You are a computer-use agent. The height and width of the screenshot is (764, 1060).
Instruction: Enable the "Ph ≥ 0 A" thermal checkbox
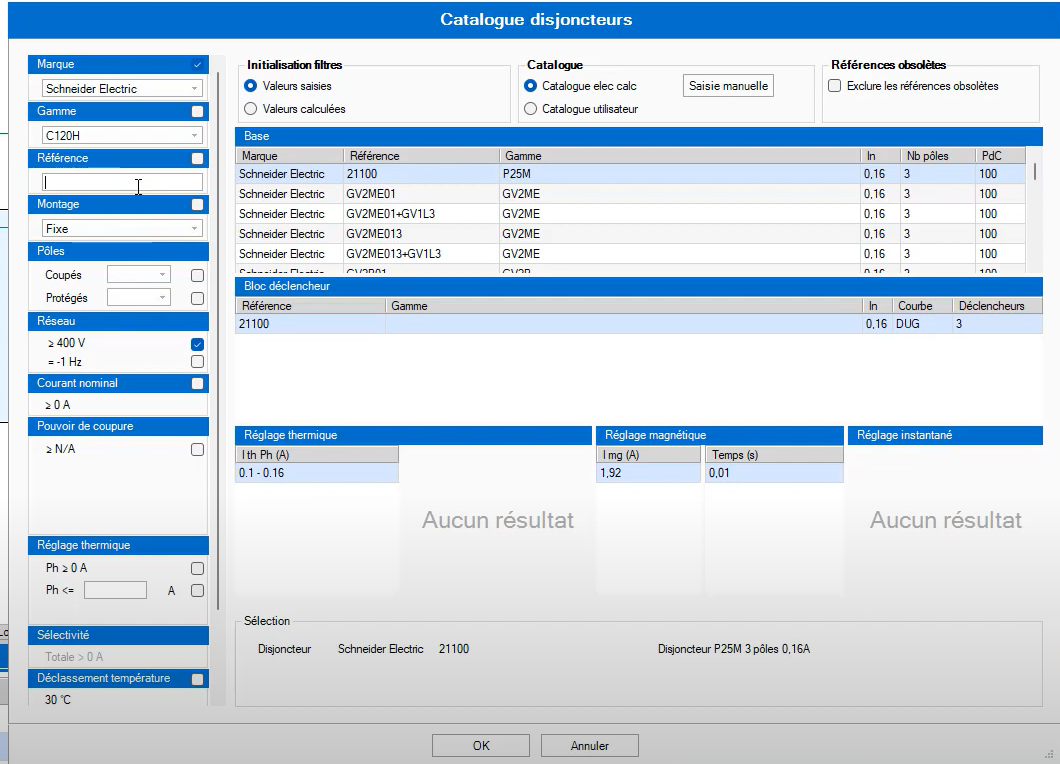pos(196,568)
